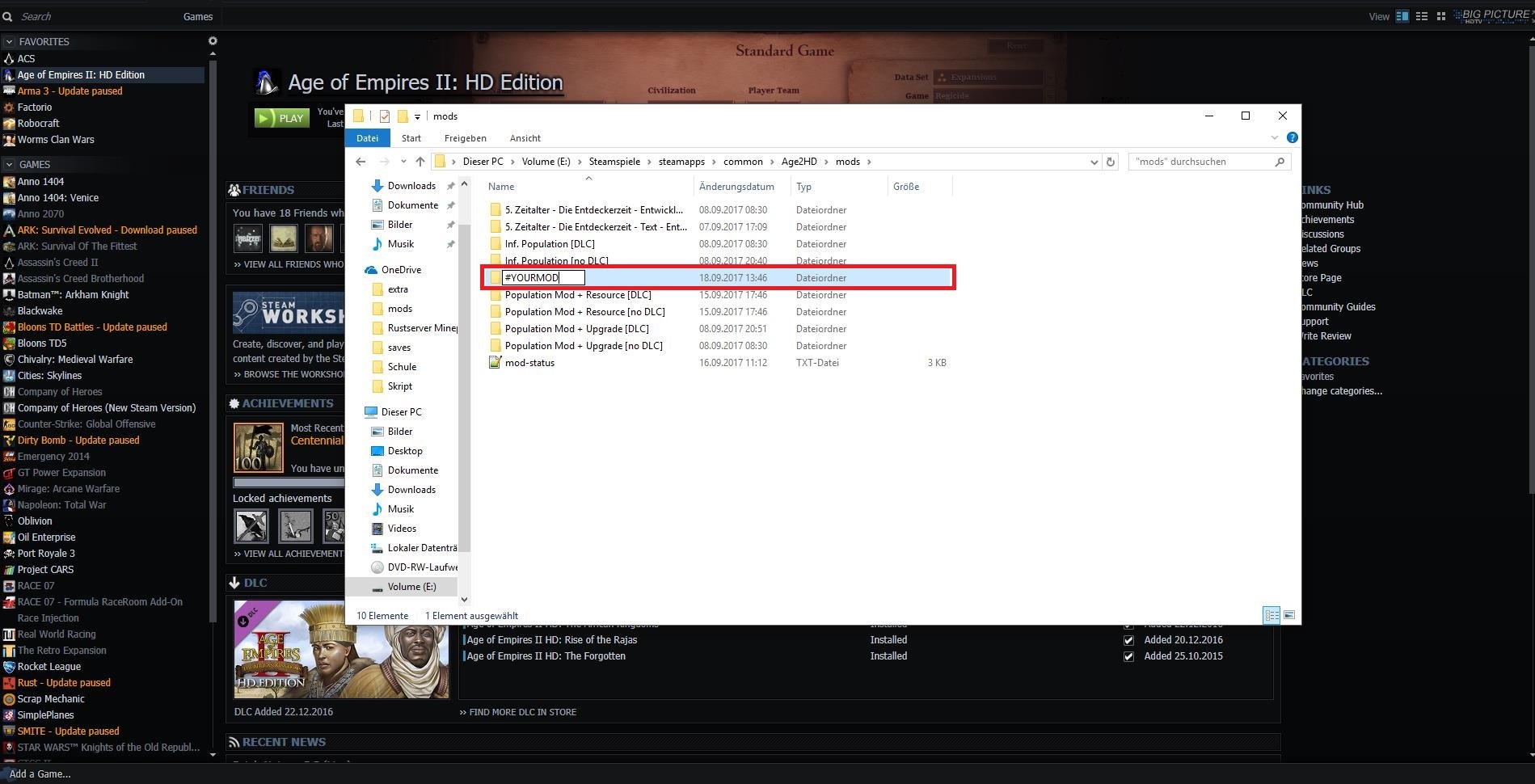
Task: Open the recent locations dropdown in Explorer
Action: click(x=403, y=162)
